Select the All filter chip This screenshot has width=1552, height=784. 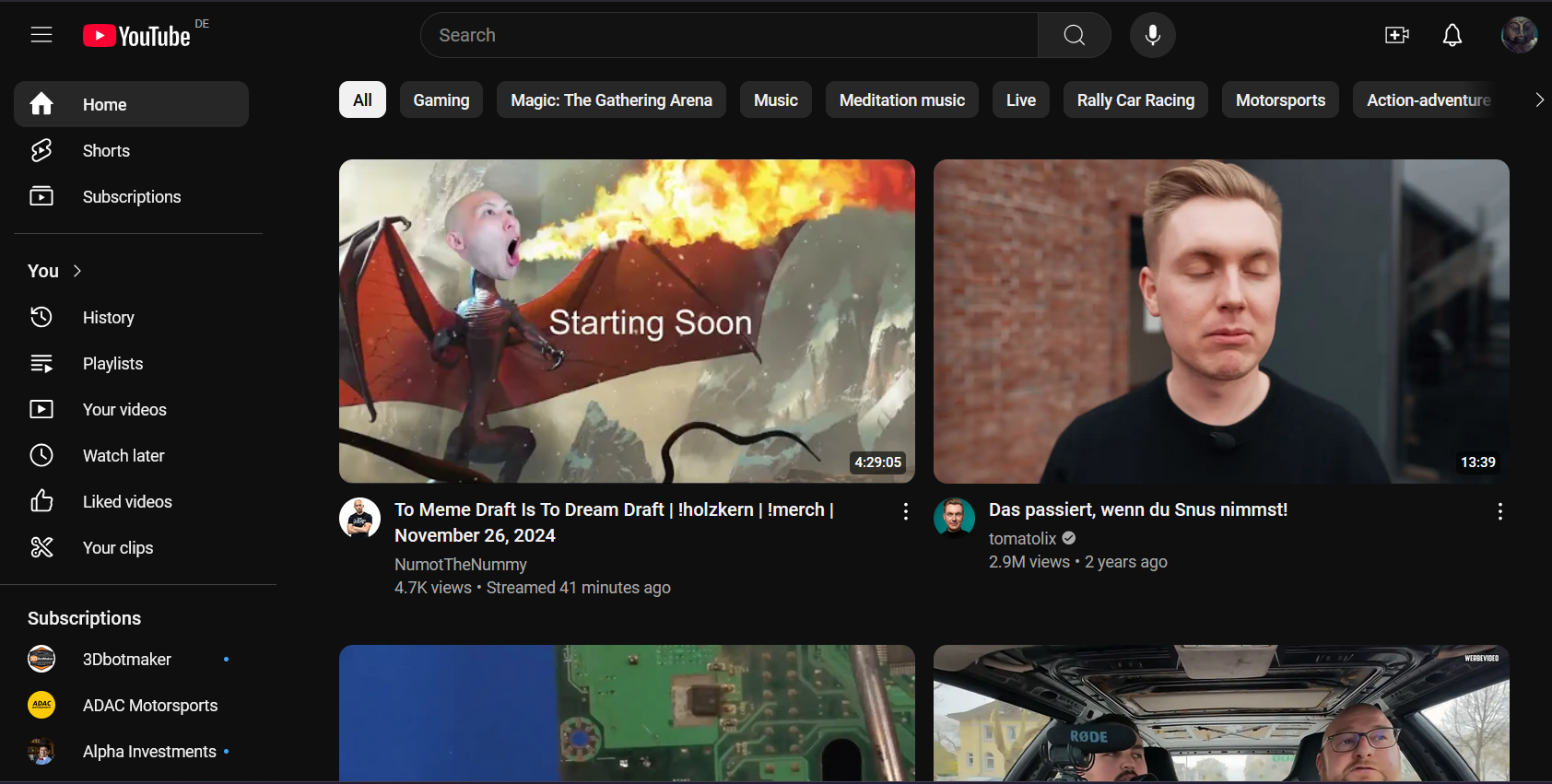tap(362, 99)
